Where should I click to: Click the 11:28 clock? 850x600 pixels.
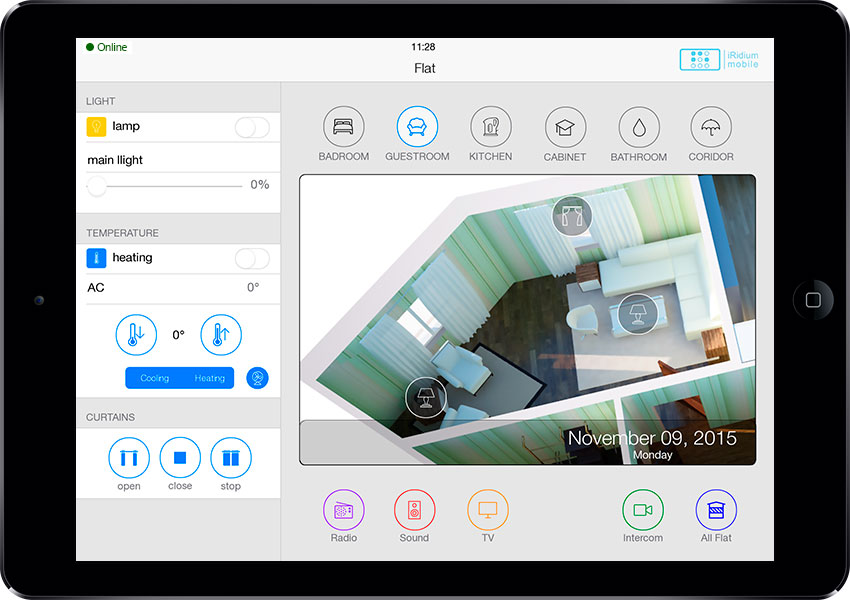coord(423,47)
